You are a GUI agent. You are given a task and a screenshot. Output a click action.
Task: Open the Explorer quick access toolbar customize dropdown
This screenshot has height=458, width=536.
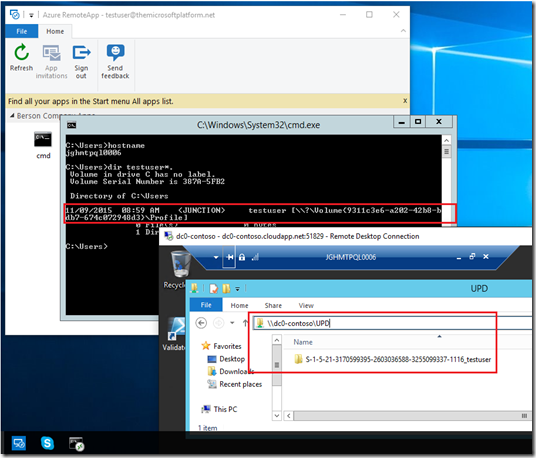pos(238,289)
